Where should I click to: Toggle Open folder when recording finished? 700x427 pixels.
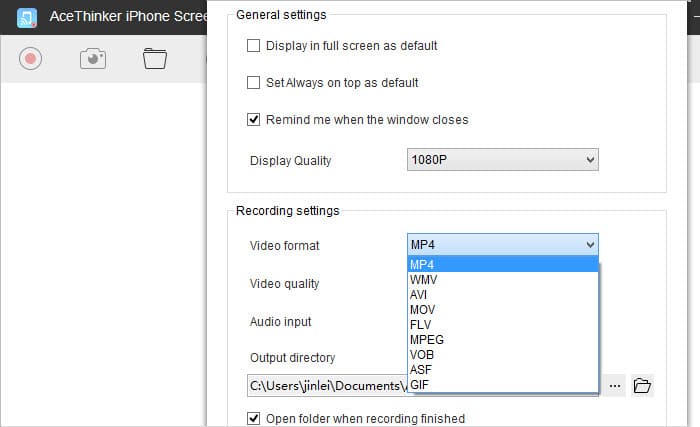254,419
